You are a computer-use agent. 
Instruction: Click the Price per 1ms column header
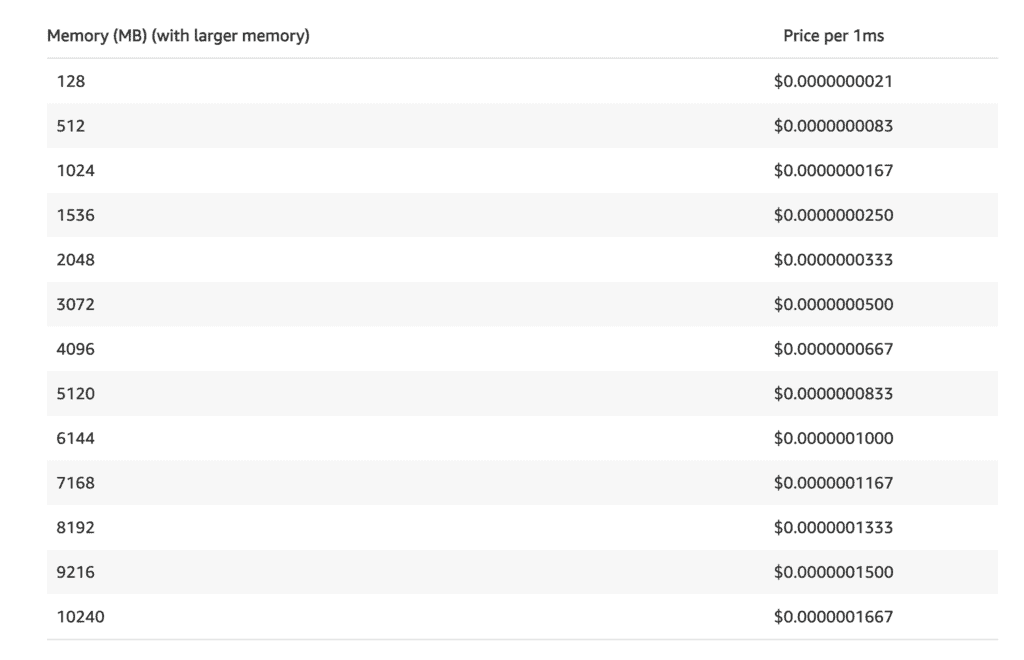[x=833, y=37]
